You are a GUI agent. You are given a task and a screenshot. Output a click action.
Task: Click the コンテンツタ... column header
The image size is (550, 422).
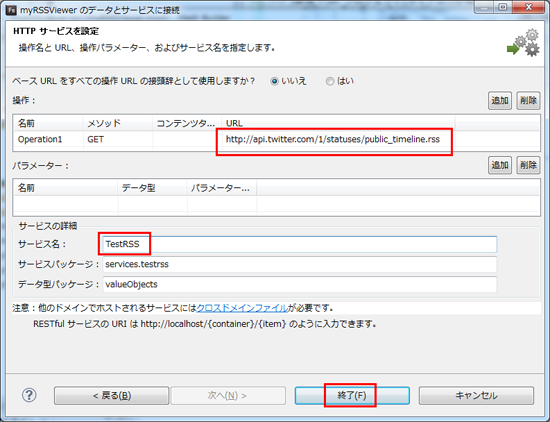click(187, 123)
